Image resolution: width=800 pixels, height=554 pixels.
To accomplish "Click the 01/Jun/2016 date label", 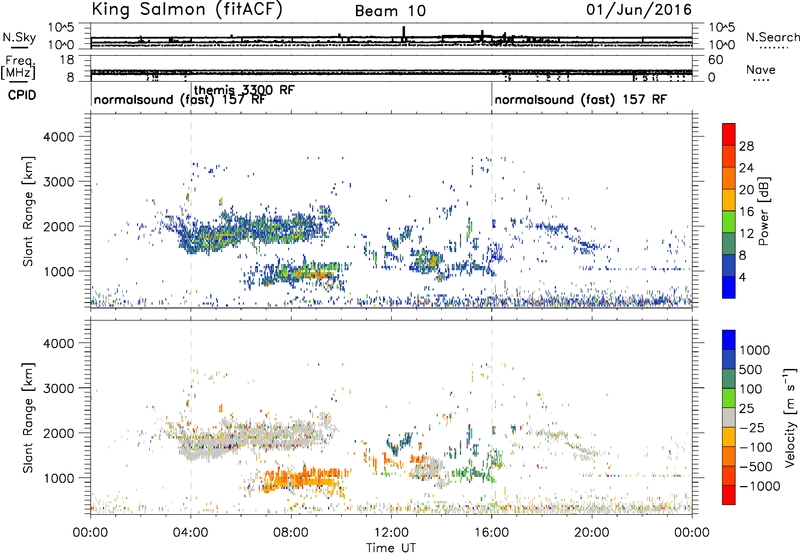I will 639,9.
